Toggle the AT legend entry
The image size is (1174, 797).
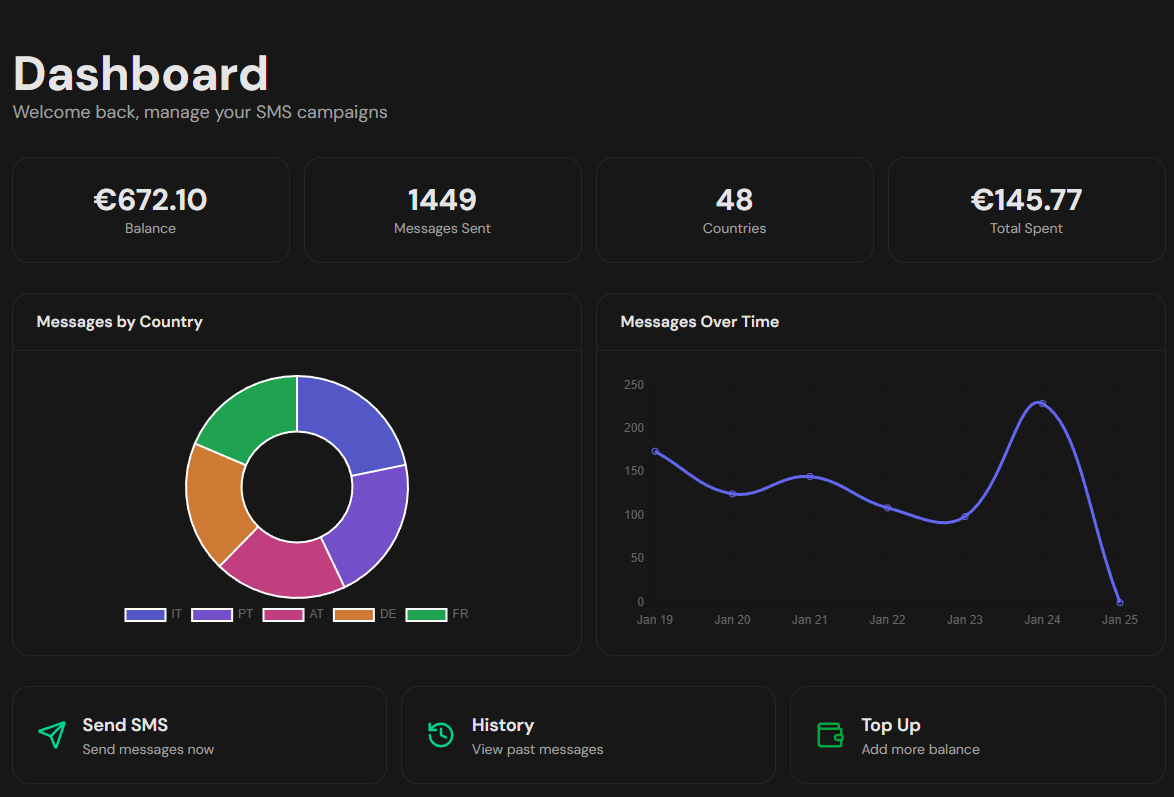point(294,615)
